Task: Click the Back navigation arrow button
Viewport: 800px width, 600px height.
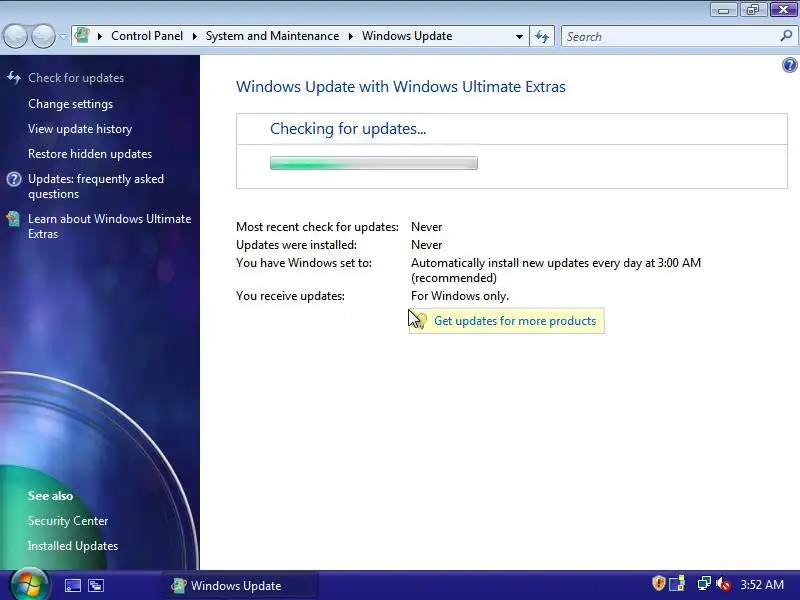Action: pyautogui.click(x=15, y=37)
